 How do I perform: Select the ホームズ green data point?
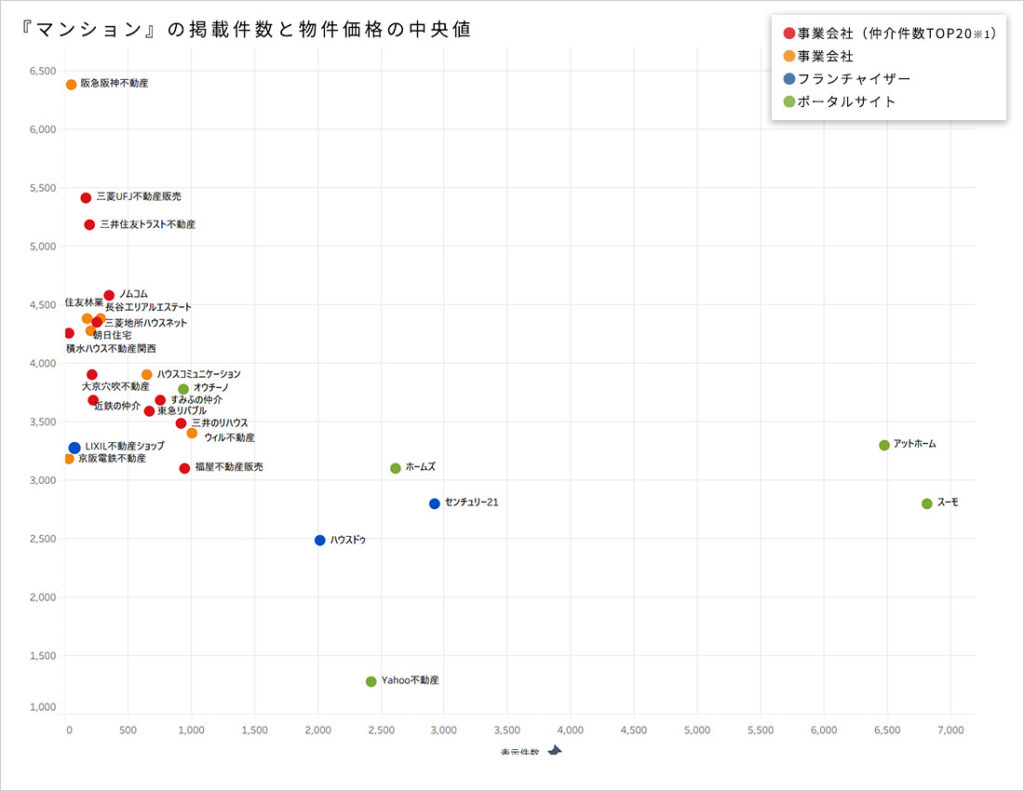point(395,468)
